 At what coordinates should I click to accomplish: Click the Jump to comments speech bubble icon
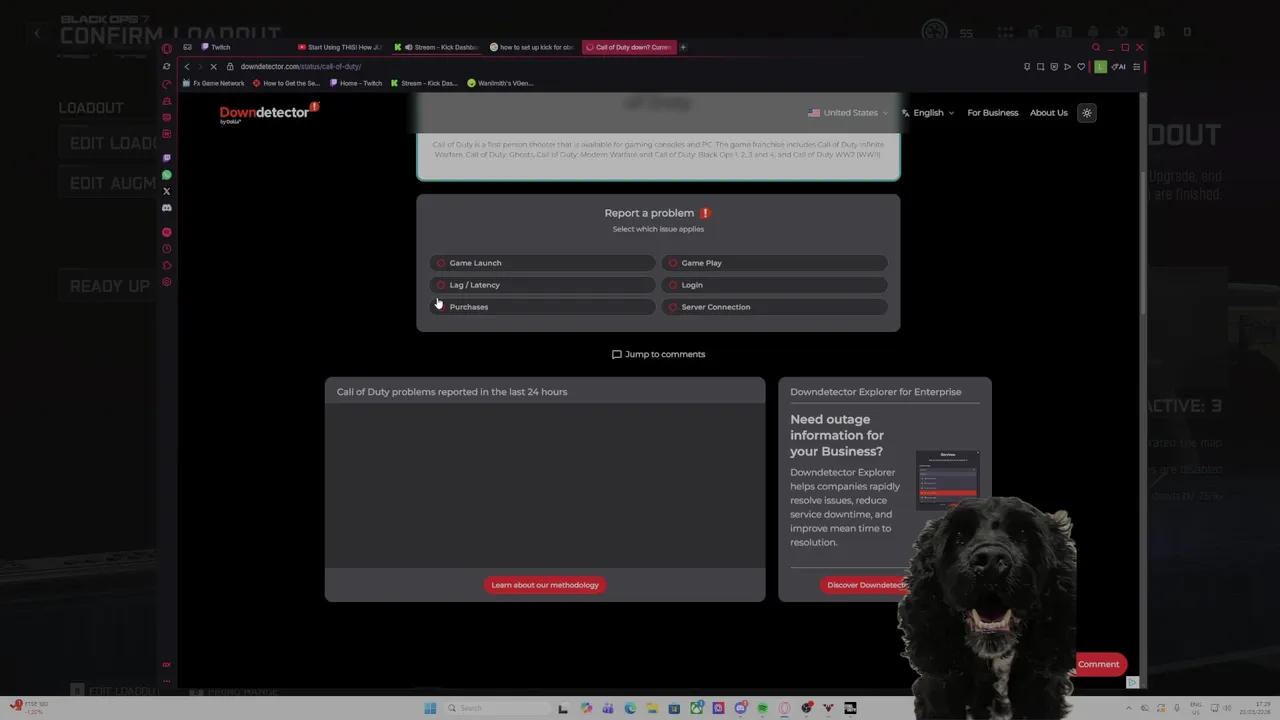click(x=616, y=354)
